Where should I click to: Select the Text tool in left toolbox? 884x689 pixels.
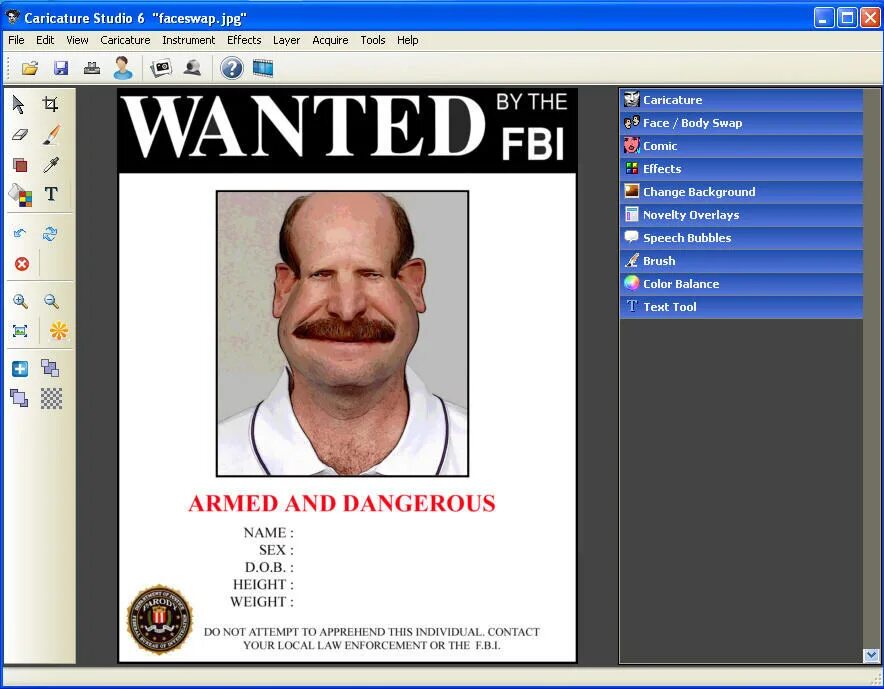pos(51,194)
